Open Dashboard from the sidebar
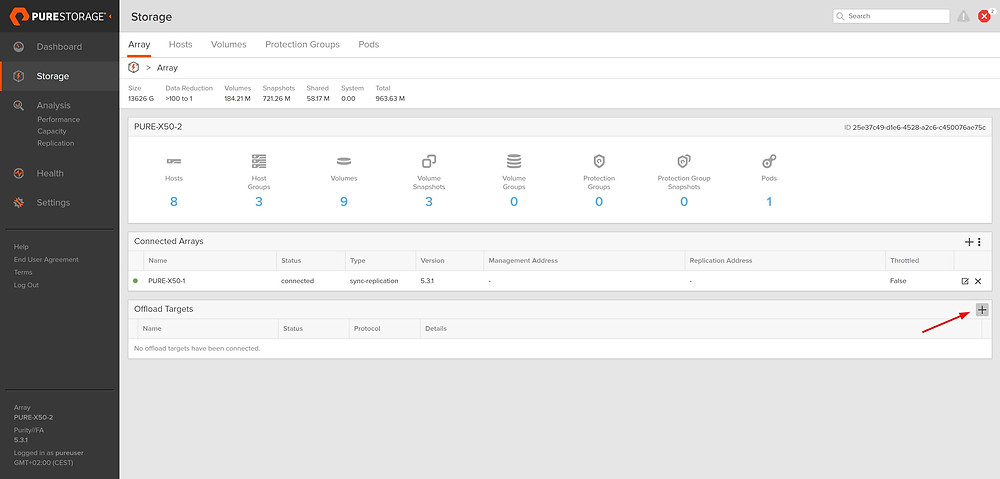 tap(59, 47)
